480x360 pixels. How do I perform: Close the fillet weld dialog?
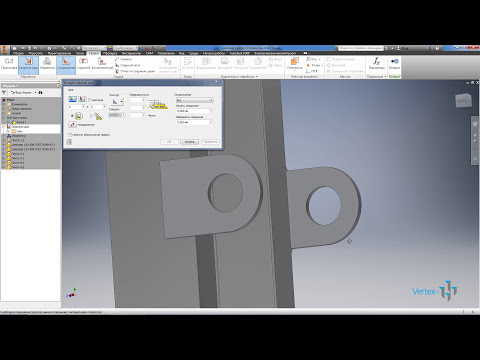[x=216, y=82]
